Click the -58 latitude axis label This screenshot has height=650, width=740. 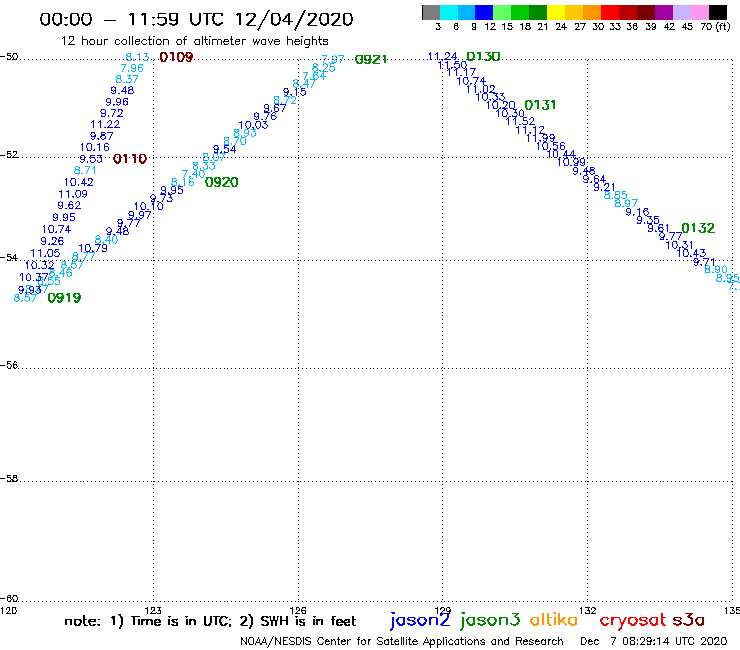pyautogui.click(x=9, y=478)
